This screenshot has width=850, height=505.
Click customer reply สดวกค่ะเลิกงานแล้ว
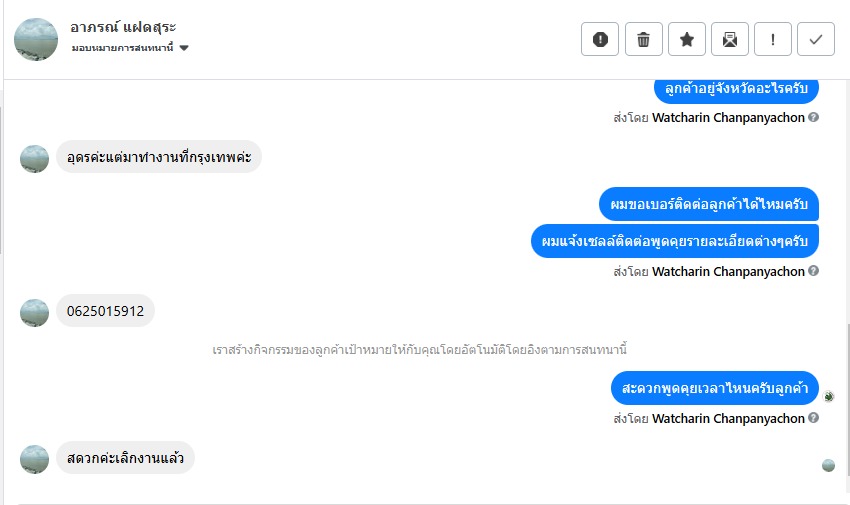point(125,458)
